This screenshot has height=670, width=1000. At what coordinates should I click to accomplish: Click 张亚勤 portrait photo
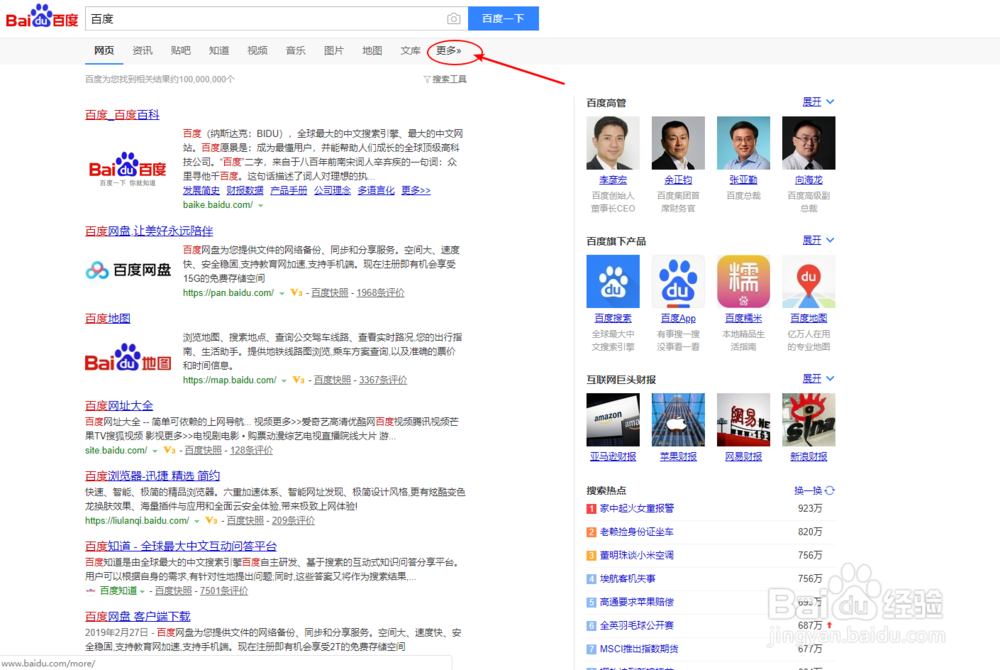[x=743, y=143]
